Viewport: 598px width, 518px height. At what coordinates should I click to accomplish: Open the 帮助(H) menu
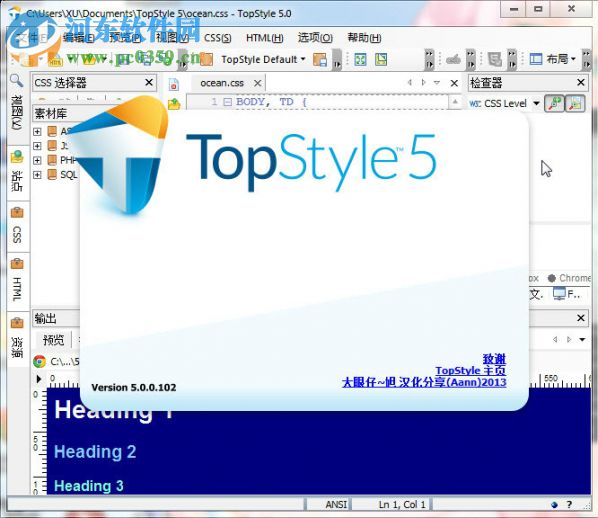(364, 38)
